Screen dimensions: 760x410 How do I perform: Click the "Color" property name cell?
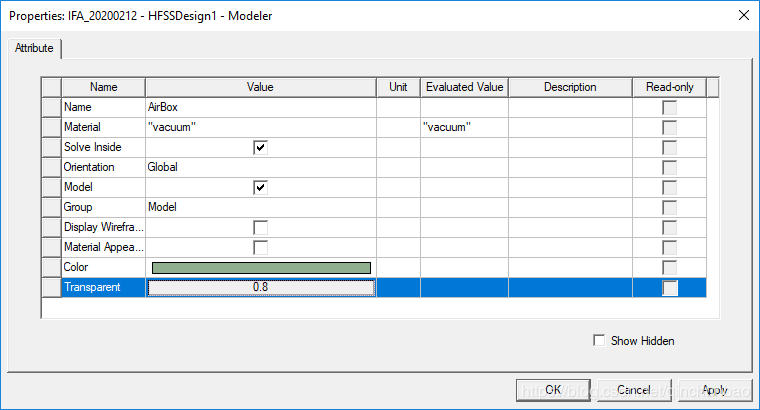point(103,267)
